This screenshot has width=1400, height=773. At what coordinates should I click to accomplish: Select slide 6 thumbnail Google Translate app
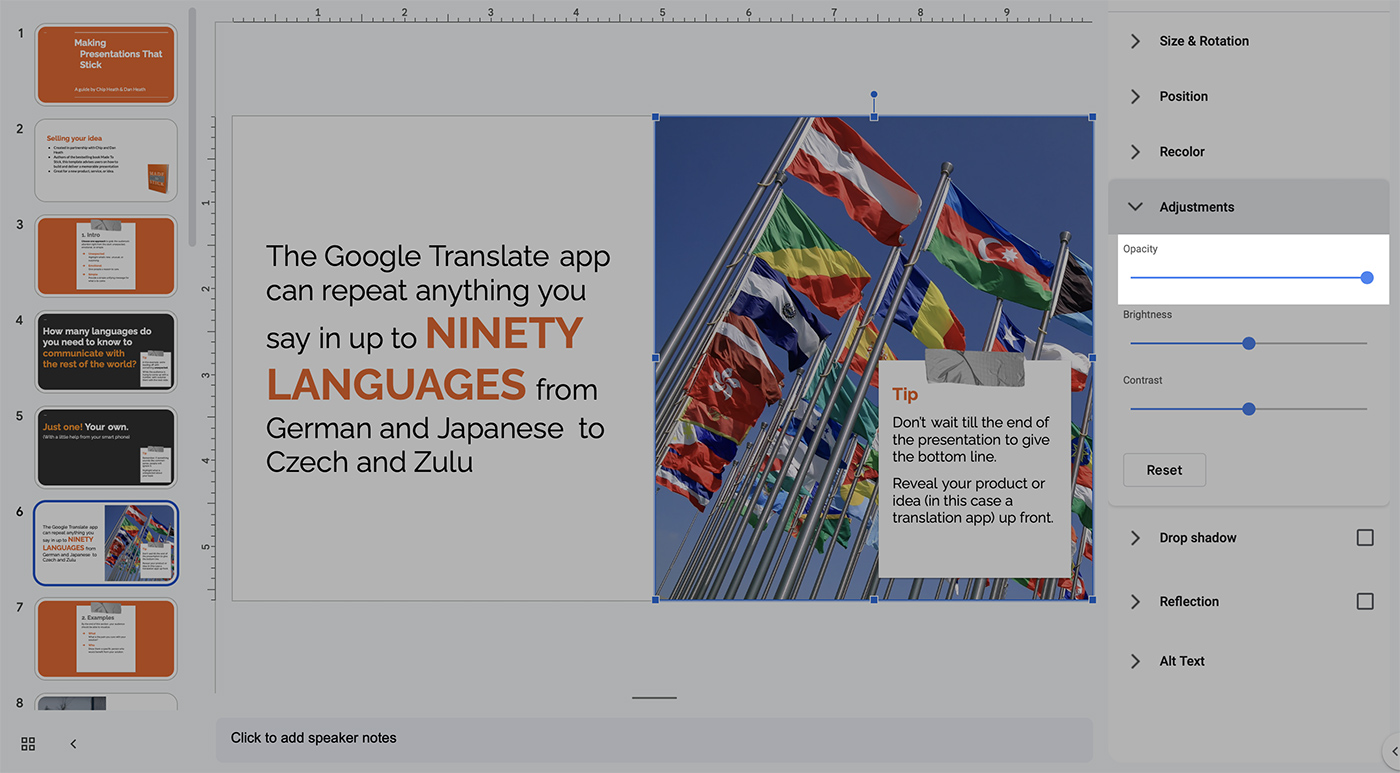pyautogui.click(x=106, y=543)
